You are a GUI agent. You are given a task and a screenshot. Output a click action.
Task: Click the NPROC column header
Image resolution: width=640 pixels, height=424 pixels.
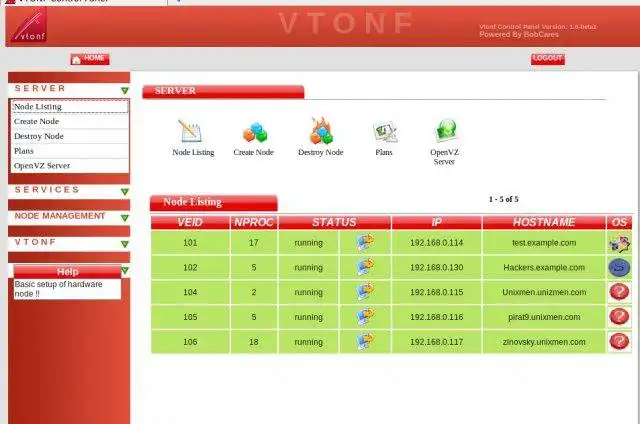pyautogui.click(x=254, y=222)
